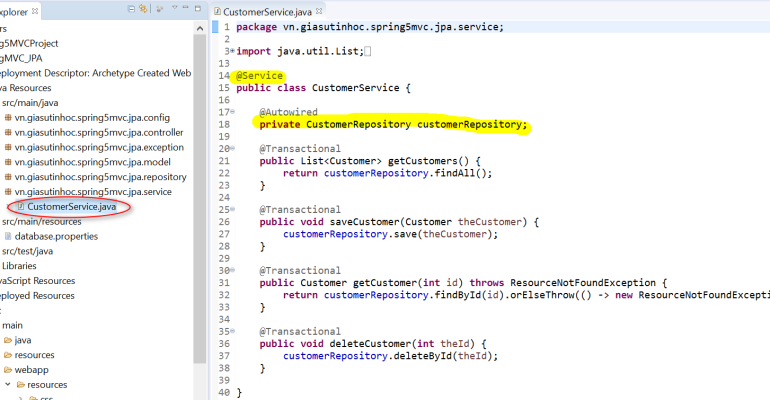The height and width of the screenshot is (400, 770).
Task: Click the explorer vertical scrollbar thumb
Action: 200,199
